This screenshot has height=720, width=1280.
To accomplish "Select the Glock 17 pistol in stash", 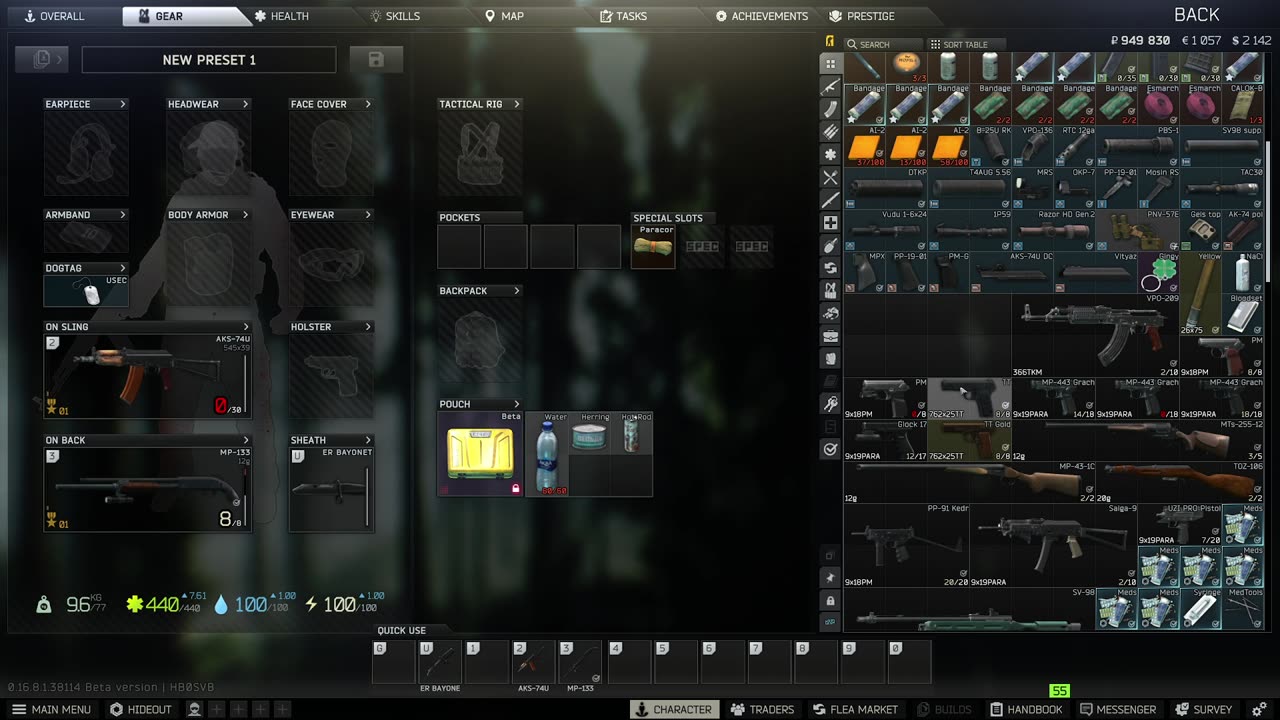I will pos(886,441).
